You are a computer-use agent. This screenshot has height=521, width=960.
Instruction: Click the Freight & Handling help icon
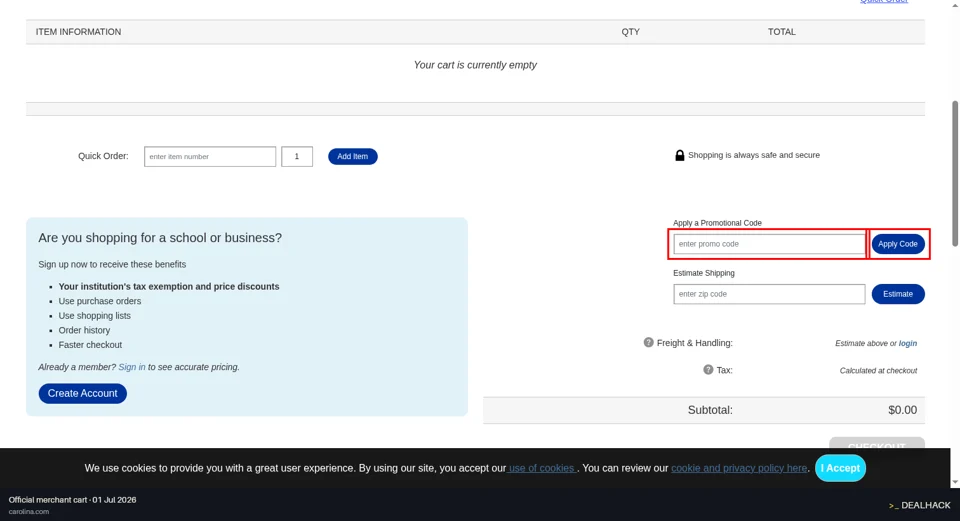point(648,342)
